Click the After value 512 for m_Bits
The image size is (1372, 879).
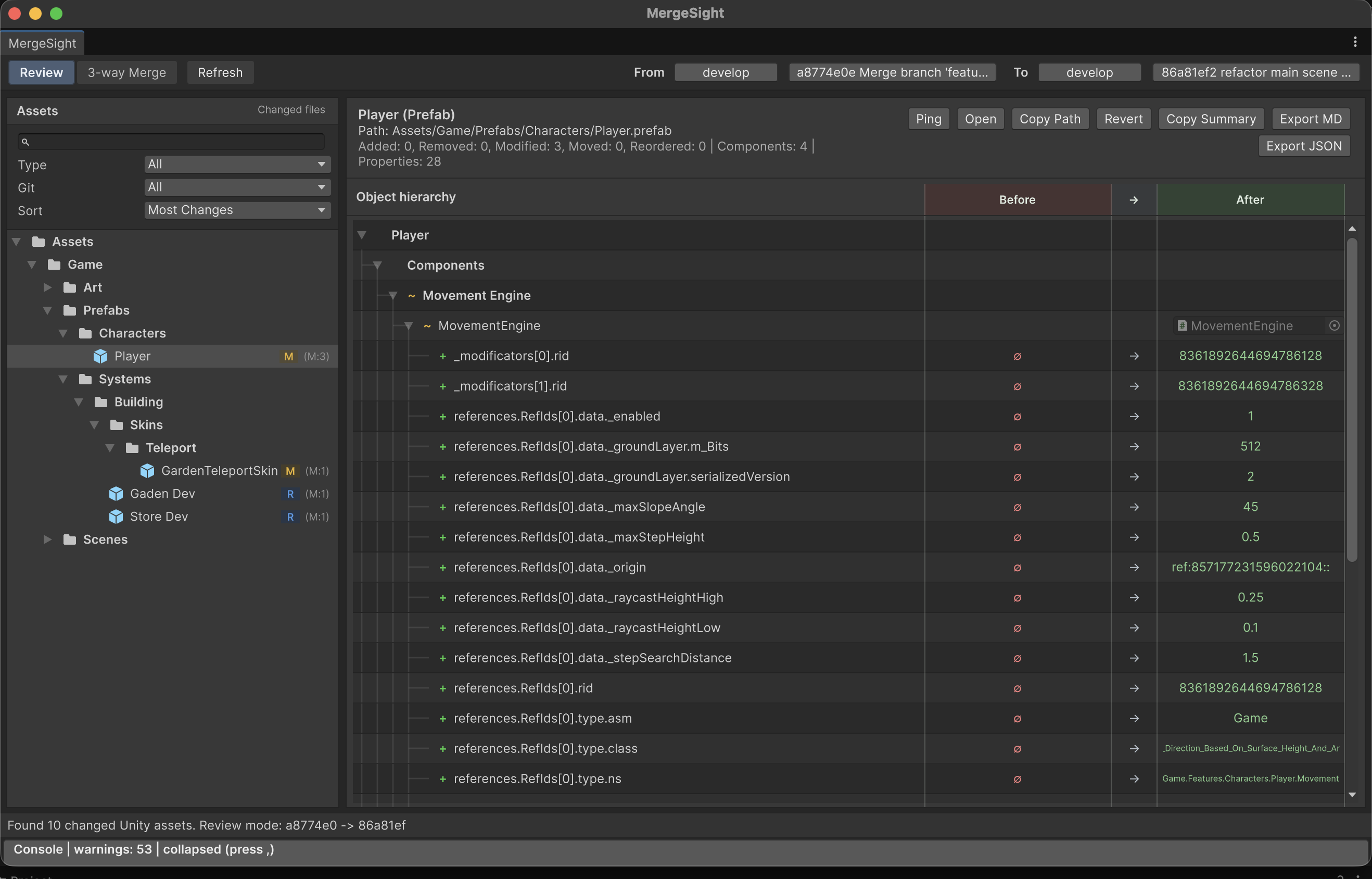(1251, 446)
